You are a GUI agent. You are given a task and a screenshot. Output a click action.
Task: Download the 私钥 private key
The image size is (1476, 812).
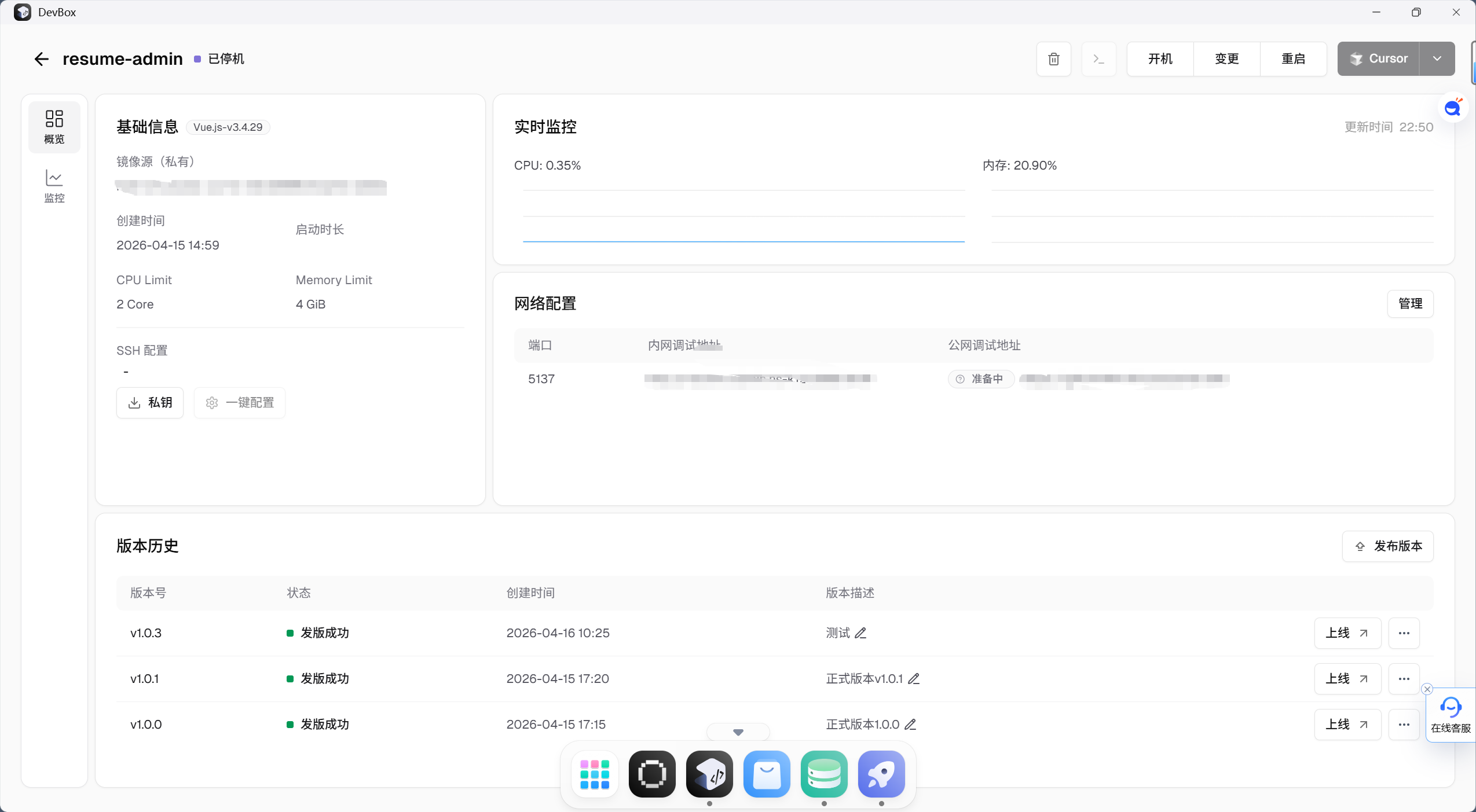[150, 403]
